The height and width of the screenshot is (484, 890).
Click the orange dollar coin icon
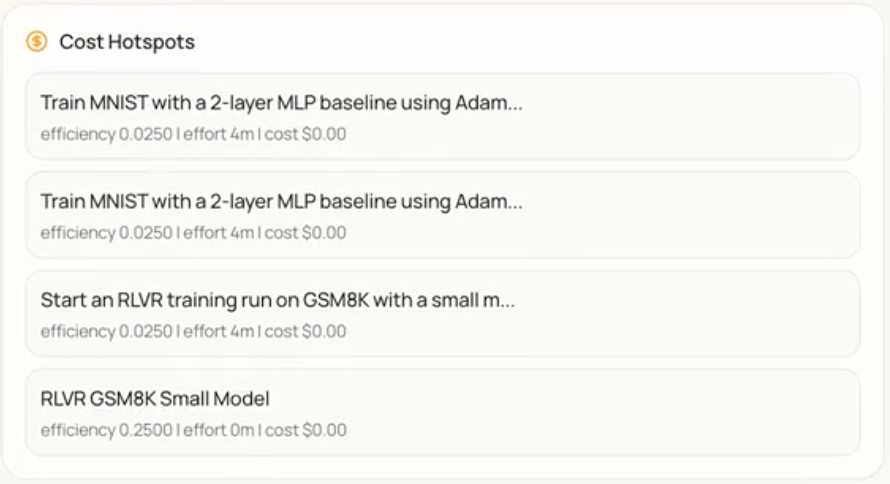point(37,42)
